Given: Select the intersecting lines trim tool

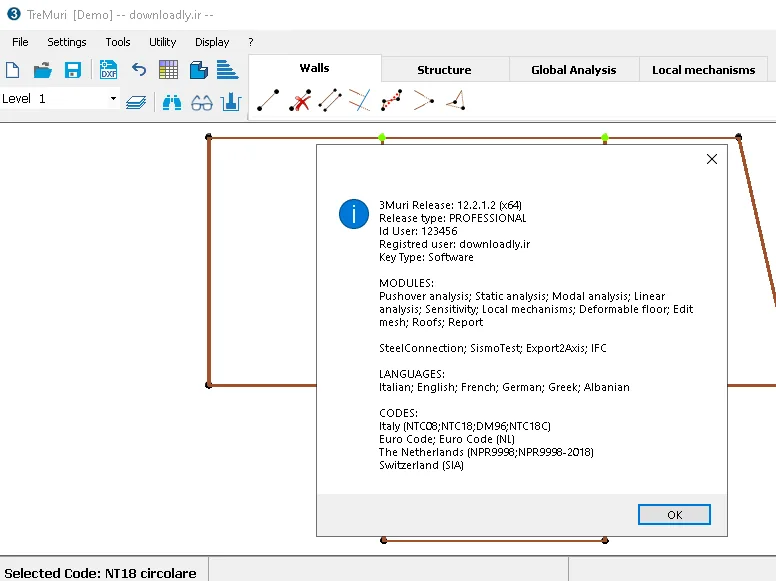Looking at the screenshot, I should coord(360,100).
